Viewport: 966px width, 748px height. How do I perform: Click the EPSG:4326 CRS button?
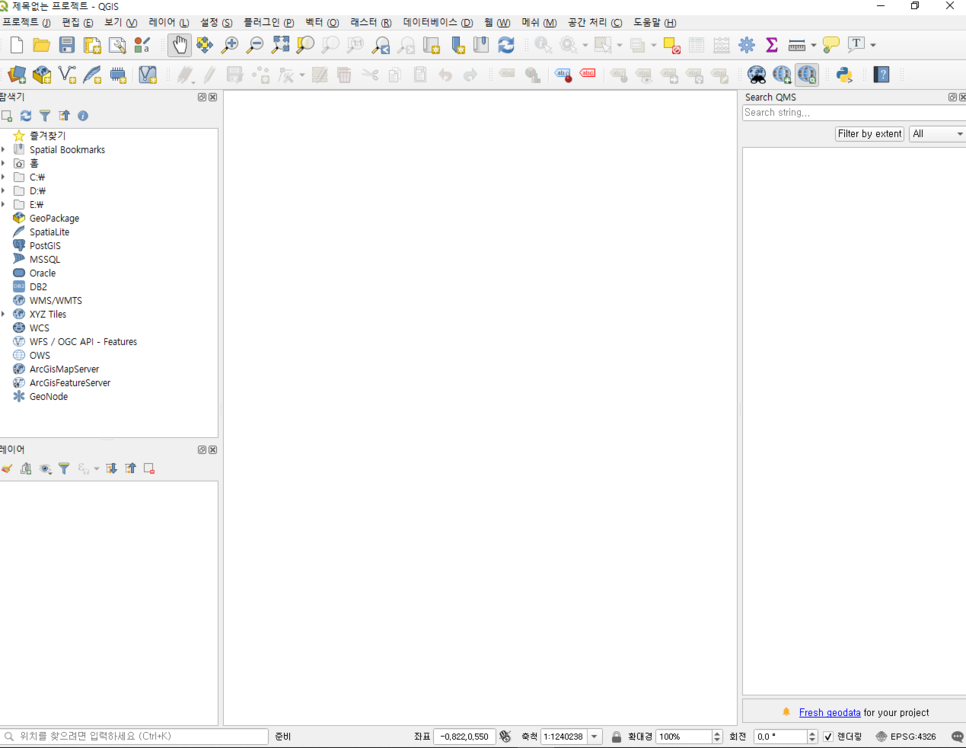tap(906, 737)
